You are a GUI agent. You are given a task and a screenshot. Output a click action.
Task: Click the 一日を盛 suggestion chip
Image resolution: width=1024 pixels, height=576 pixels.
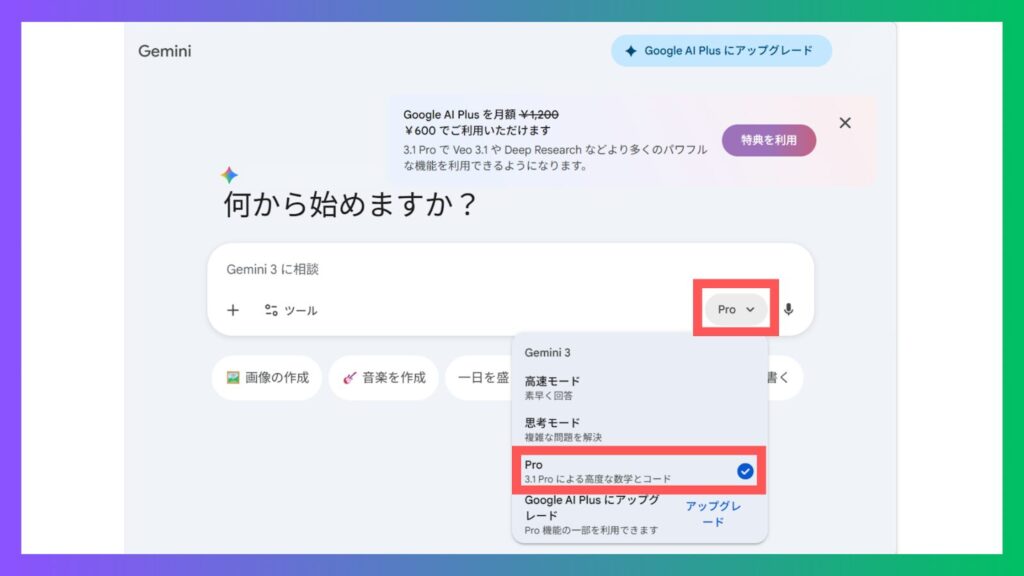(480, 378)
